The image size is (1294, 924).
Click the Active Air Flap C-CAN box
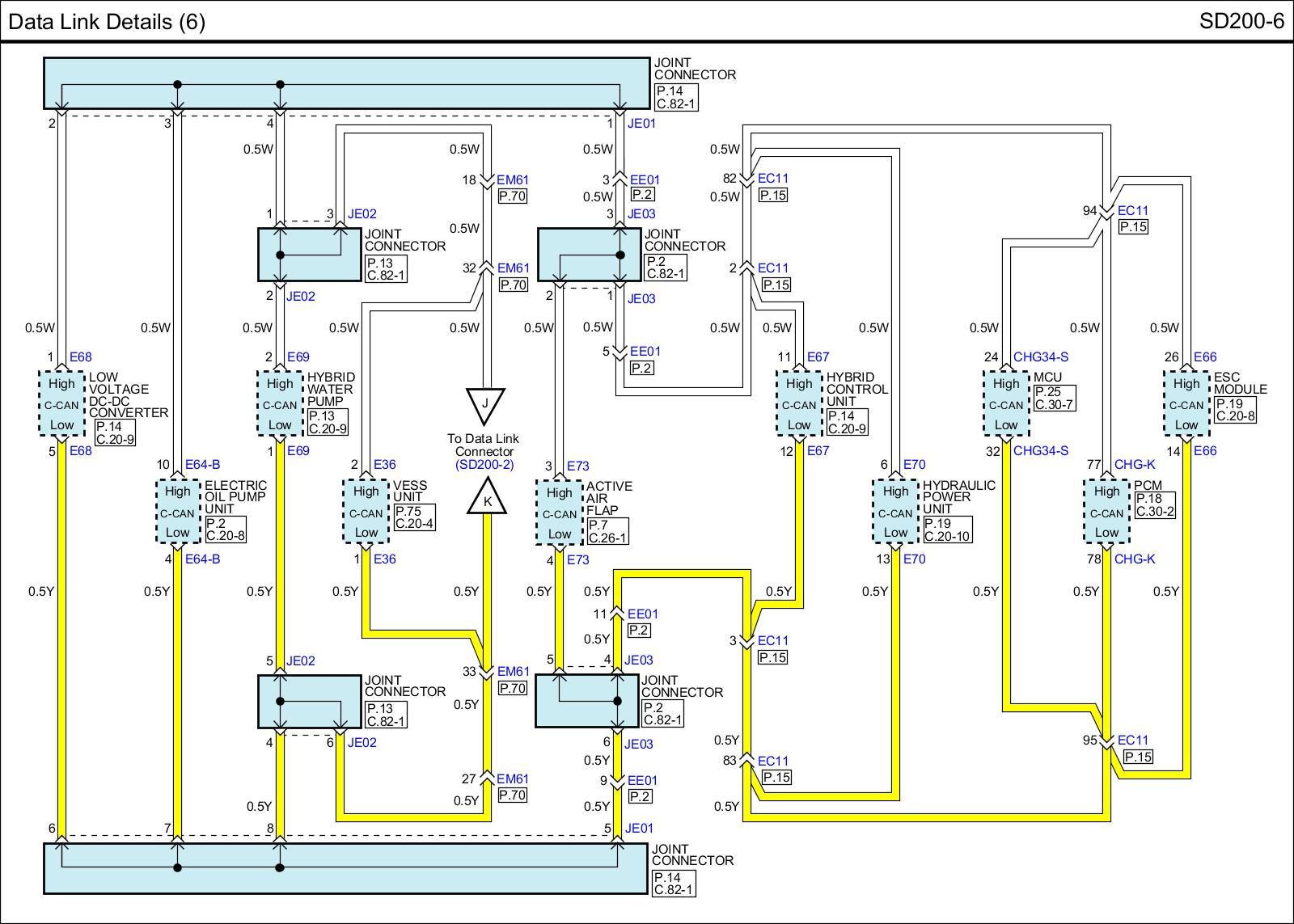tap(559, 513)
